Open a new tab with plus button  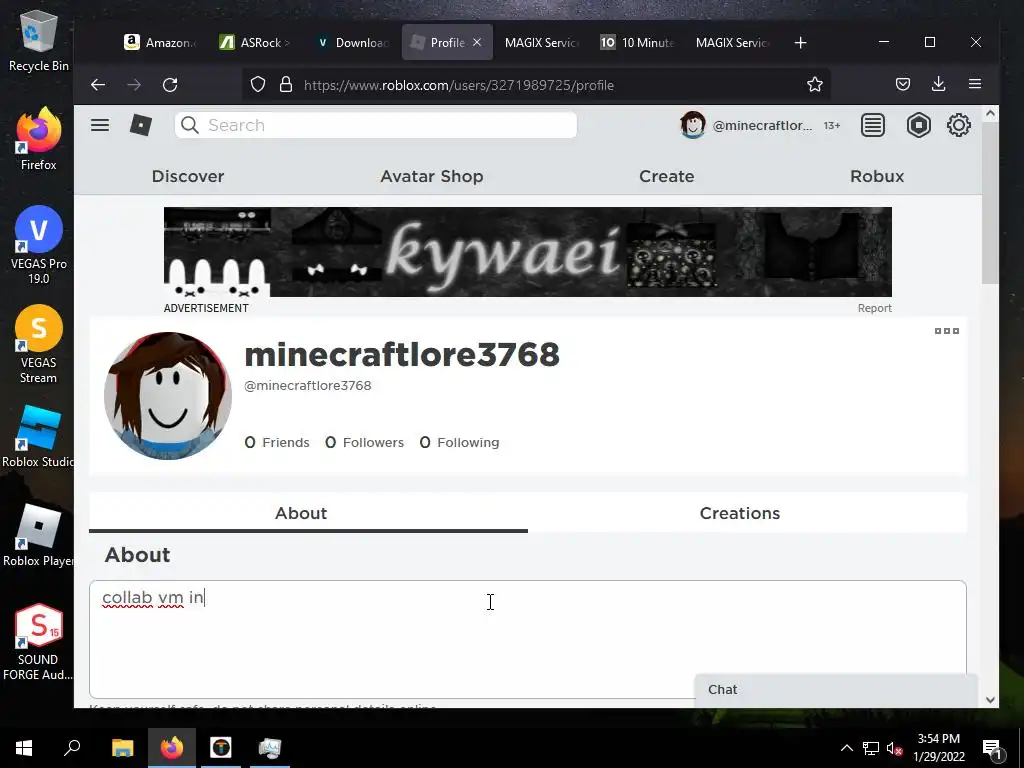[800, 42]
